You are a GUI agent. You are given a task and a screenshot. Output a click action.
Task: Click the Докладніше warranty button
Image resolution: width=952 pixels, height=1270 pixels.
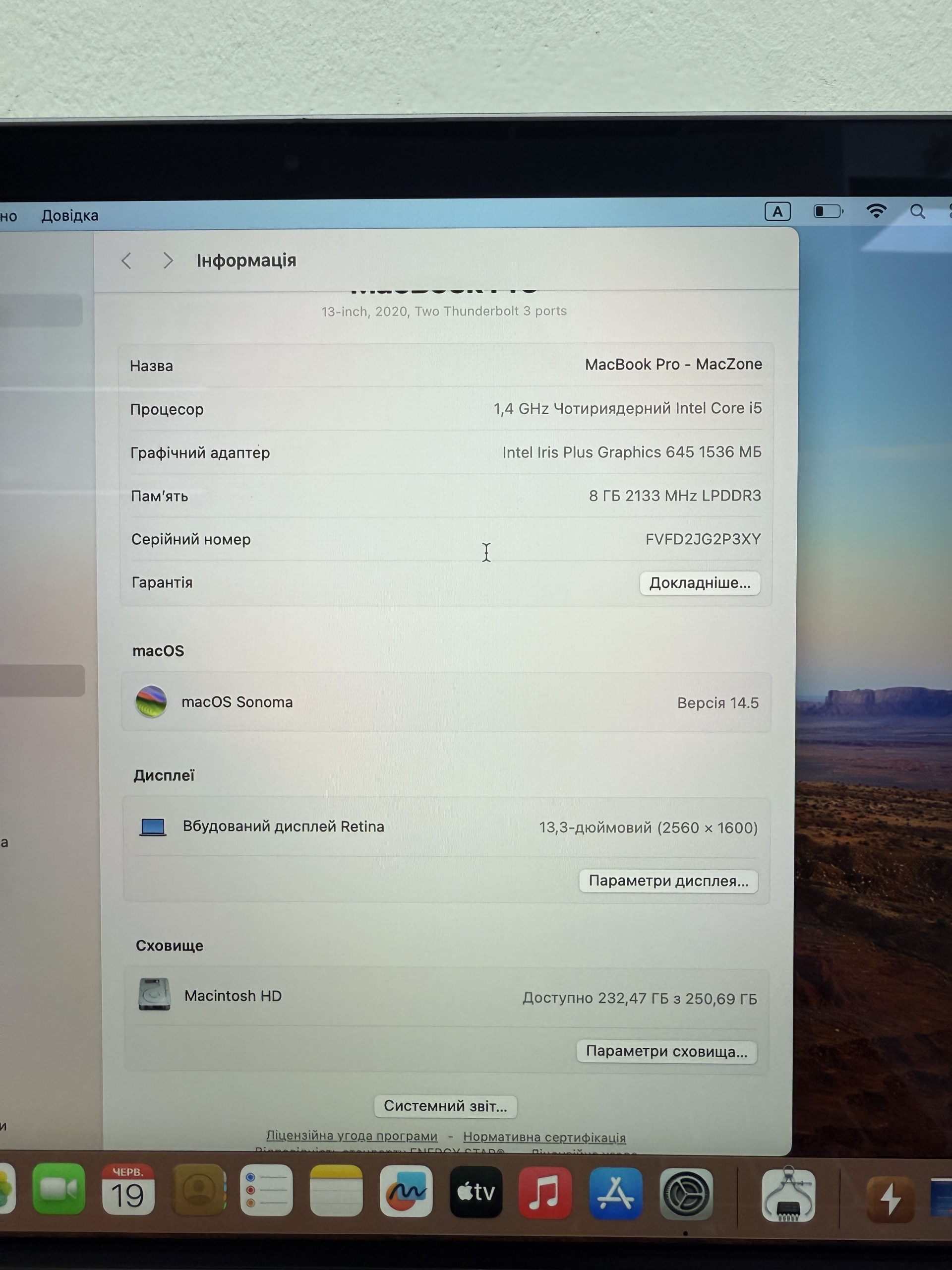(700, 583)
